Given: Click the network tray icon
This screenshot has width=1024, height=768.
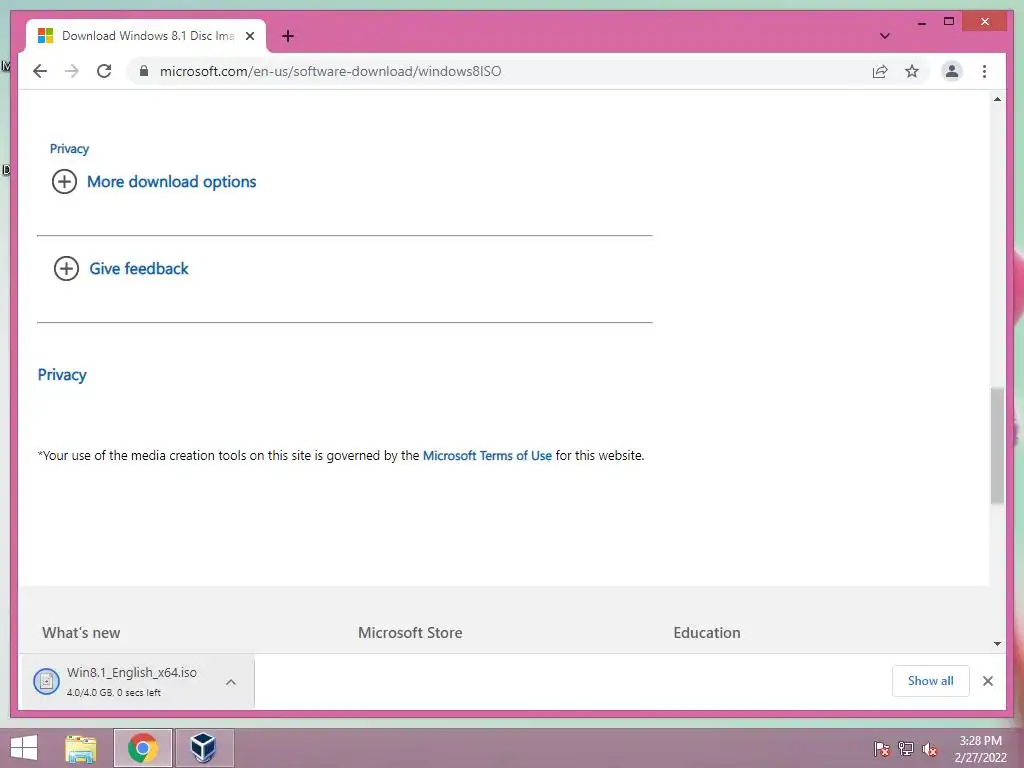Looking at the screenshot, I should pyautogui.click(x=906, y=748).
